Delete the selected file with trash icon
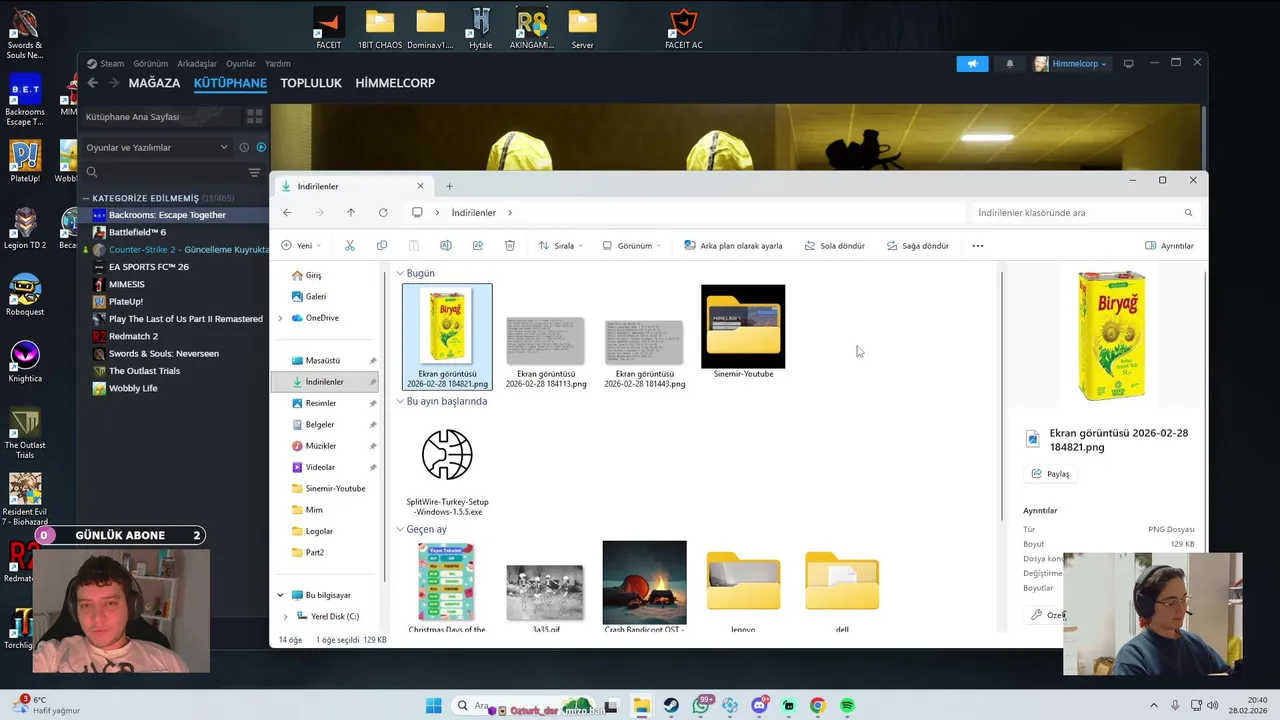Image resolution: width=1280 pixels, height=720 pixels. pos(509,245)
